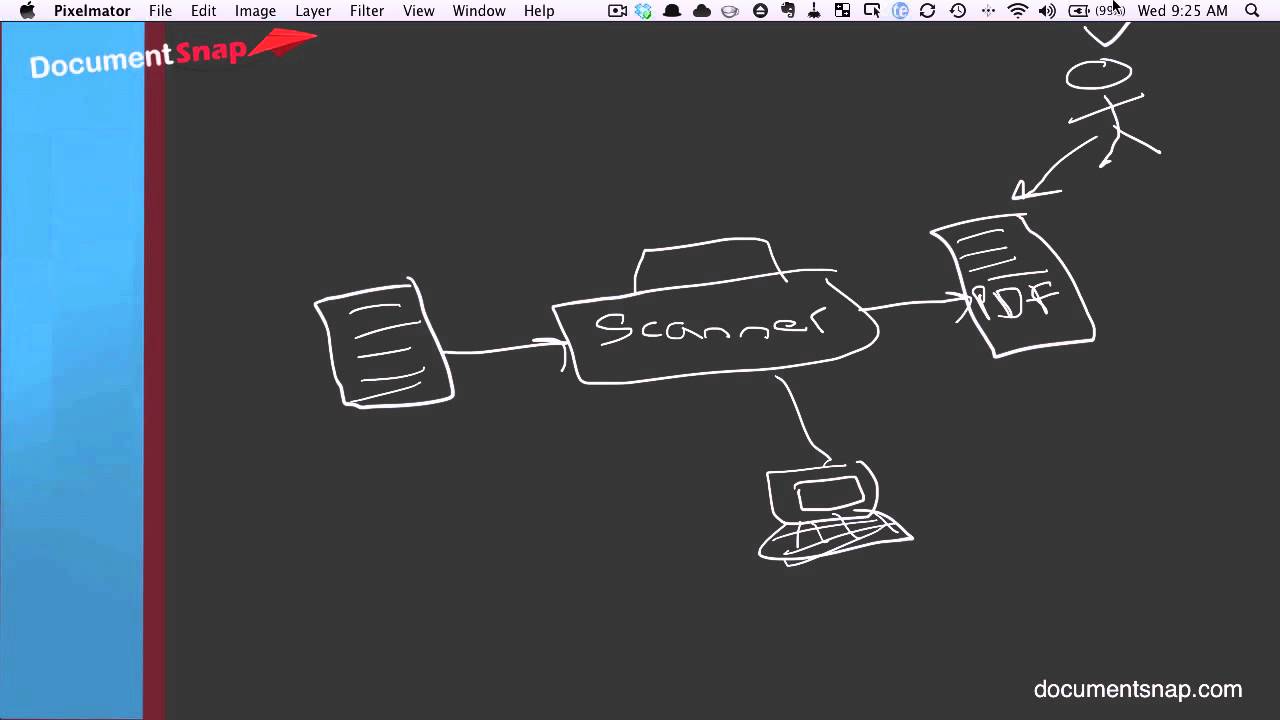Open the Filter menu
This screenshot has height=720, width=1280.
(x=367, y=11)
